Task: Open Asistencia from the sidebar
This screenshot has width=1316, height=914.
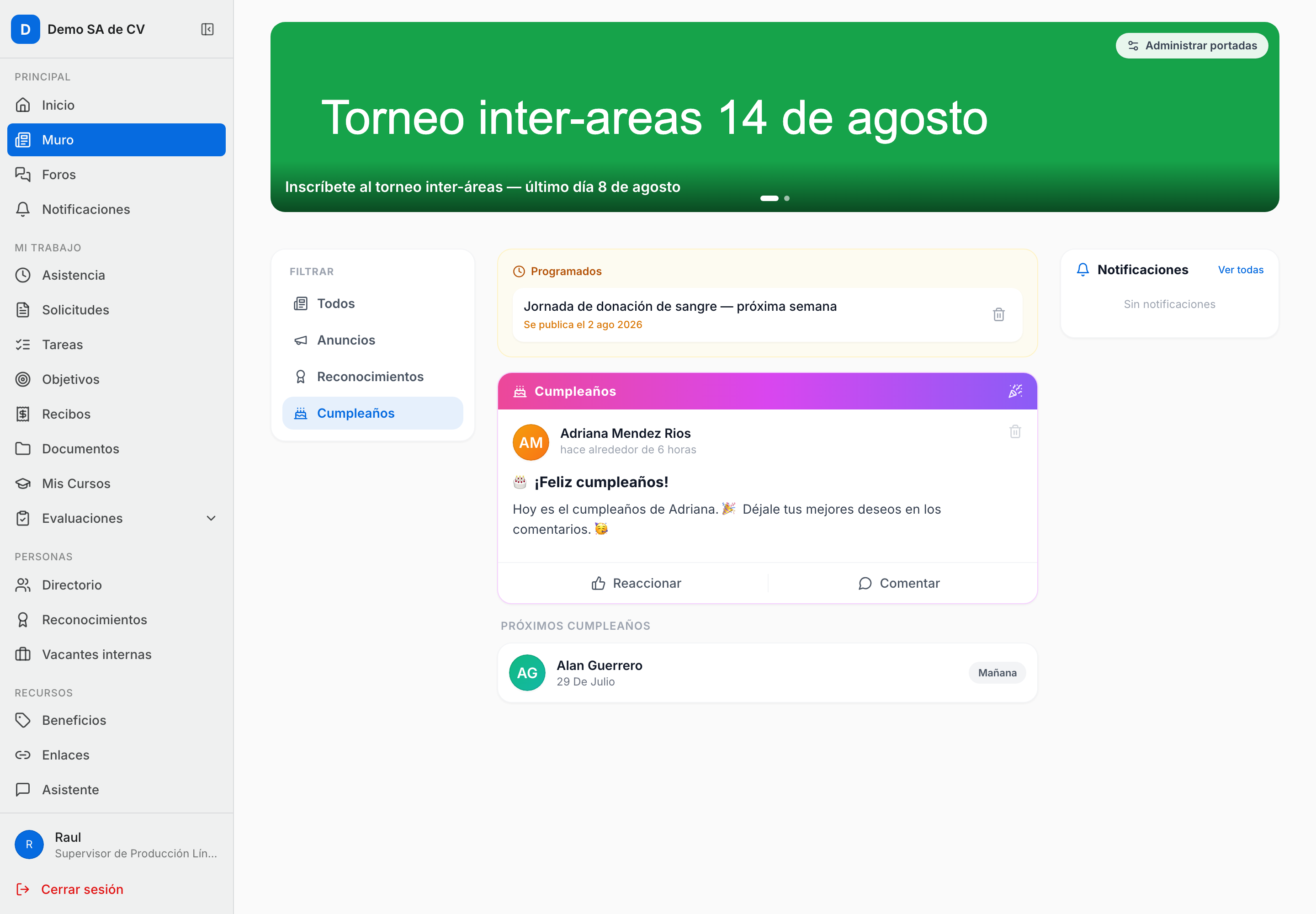Action: (116, 276)
